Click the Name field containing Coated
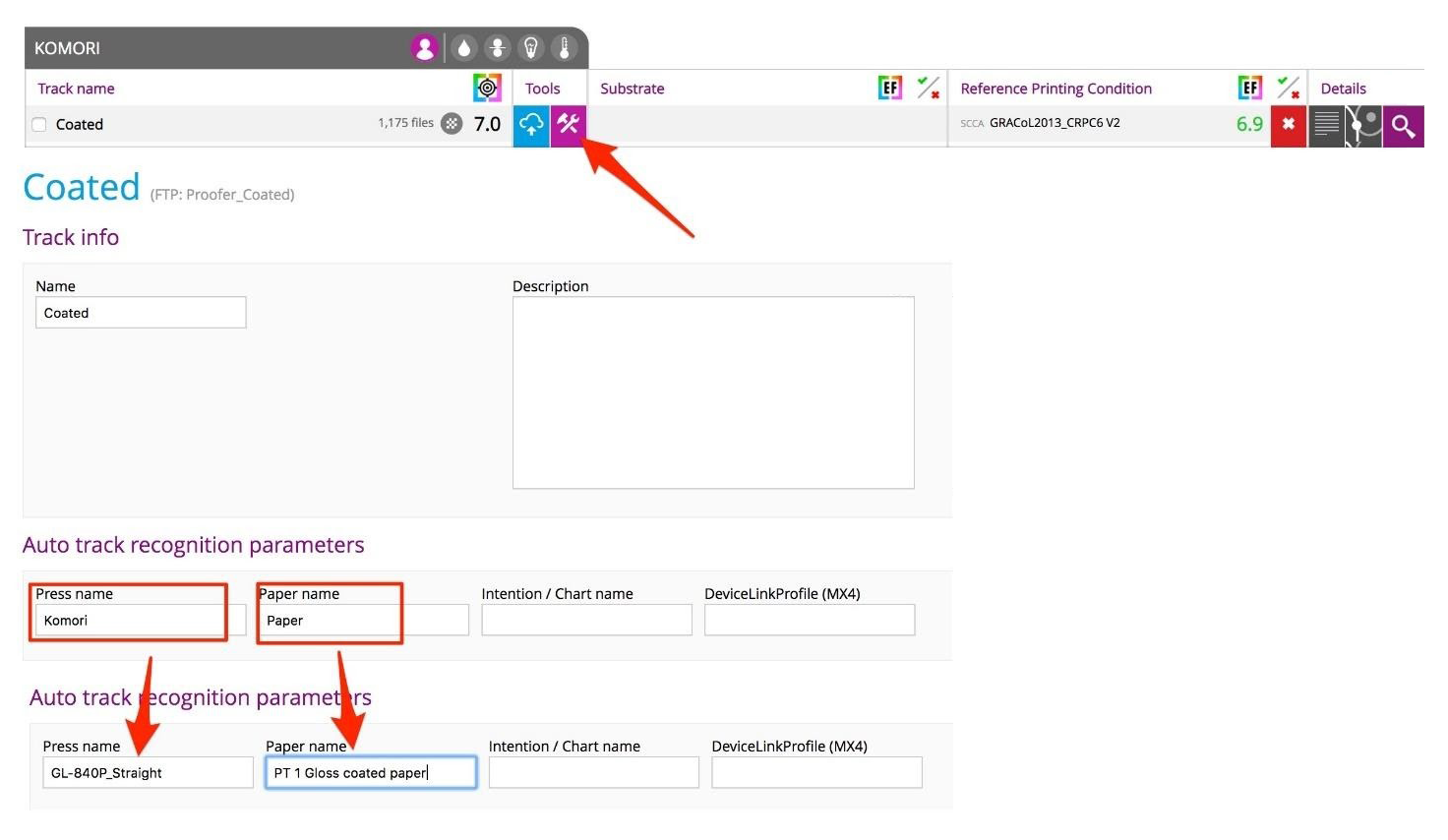Viewport: 1448px width, 840px height. (141, 313)
